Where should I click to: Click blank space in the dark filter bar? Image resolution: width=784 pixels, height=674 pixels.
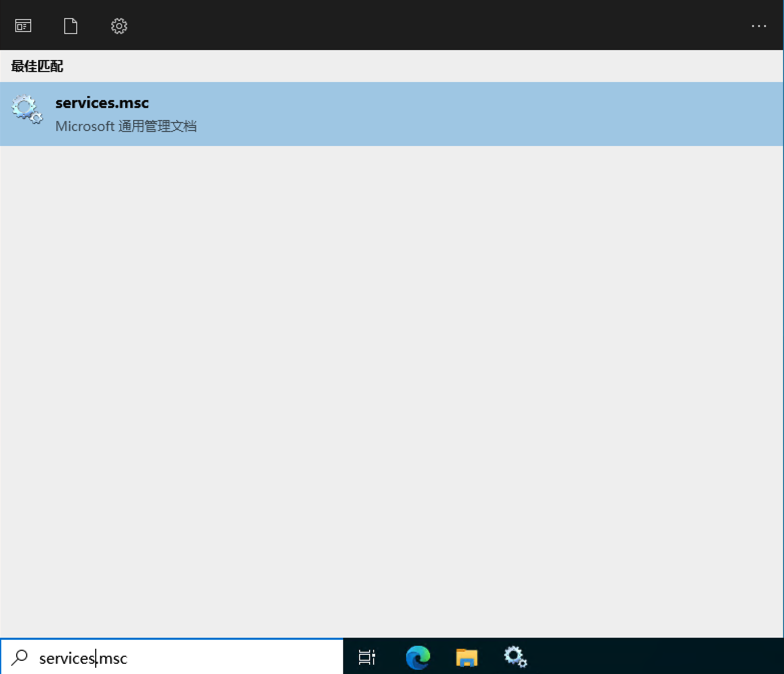point(430,26)
